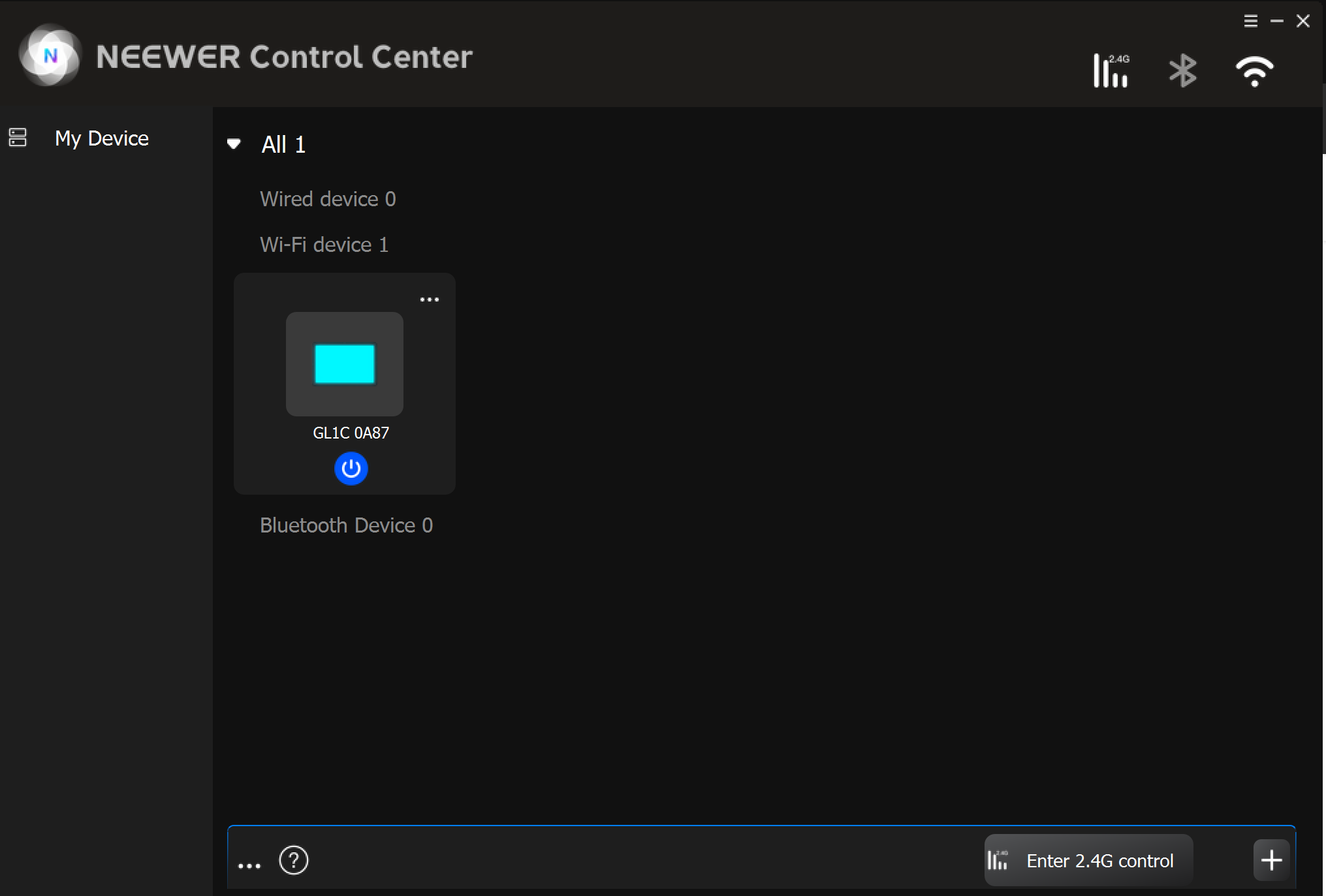Click the NEEWER Control Center title
The height and width of the screenshot is (896, 1326).
(x=285, y=57)
